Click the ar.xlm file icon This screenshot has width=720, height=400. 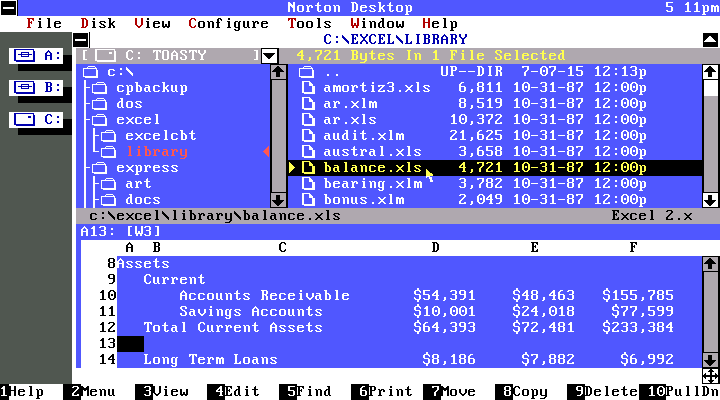308,104
